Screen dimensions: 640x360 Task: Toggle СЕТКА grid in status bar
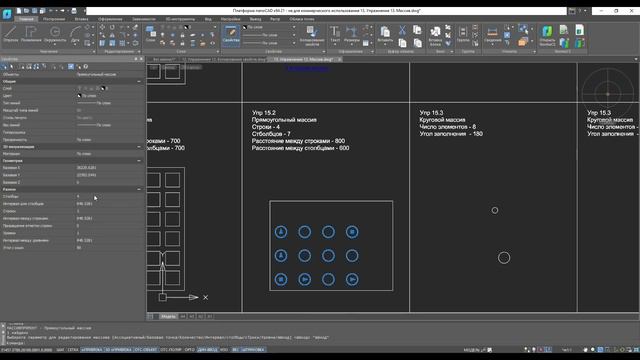(73, 350)
